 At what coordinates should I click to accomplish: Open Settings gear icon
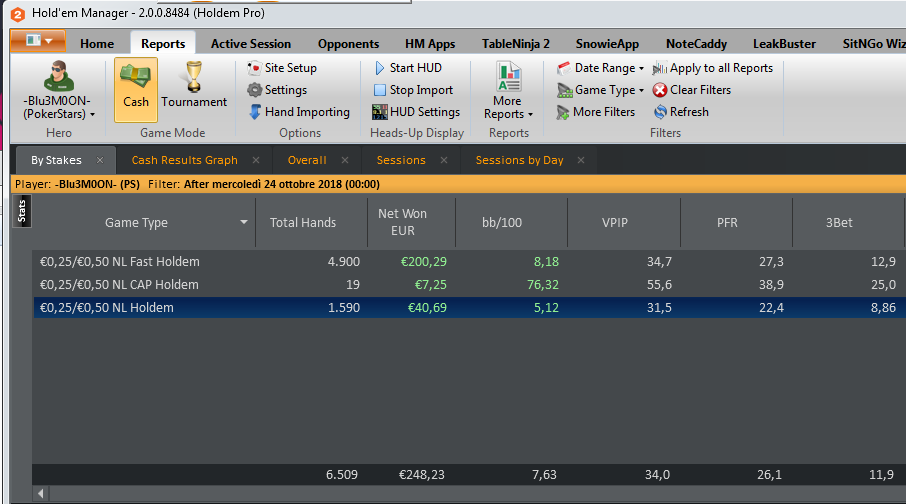point(254,90)
